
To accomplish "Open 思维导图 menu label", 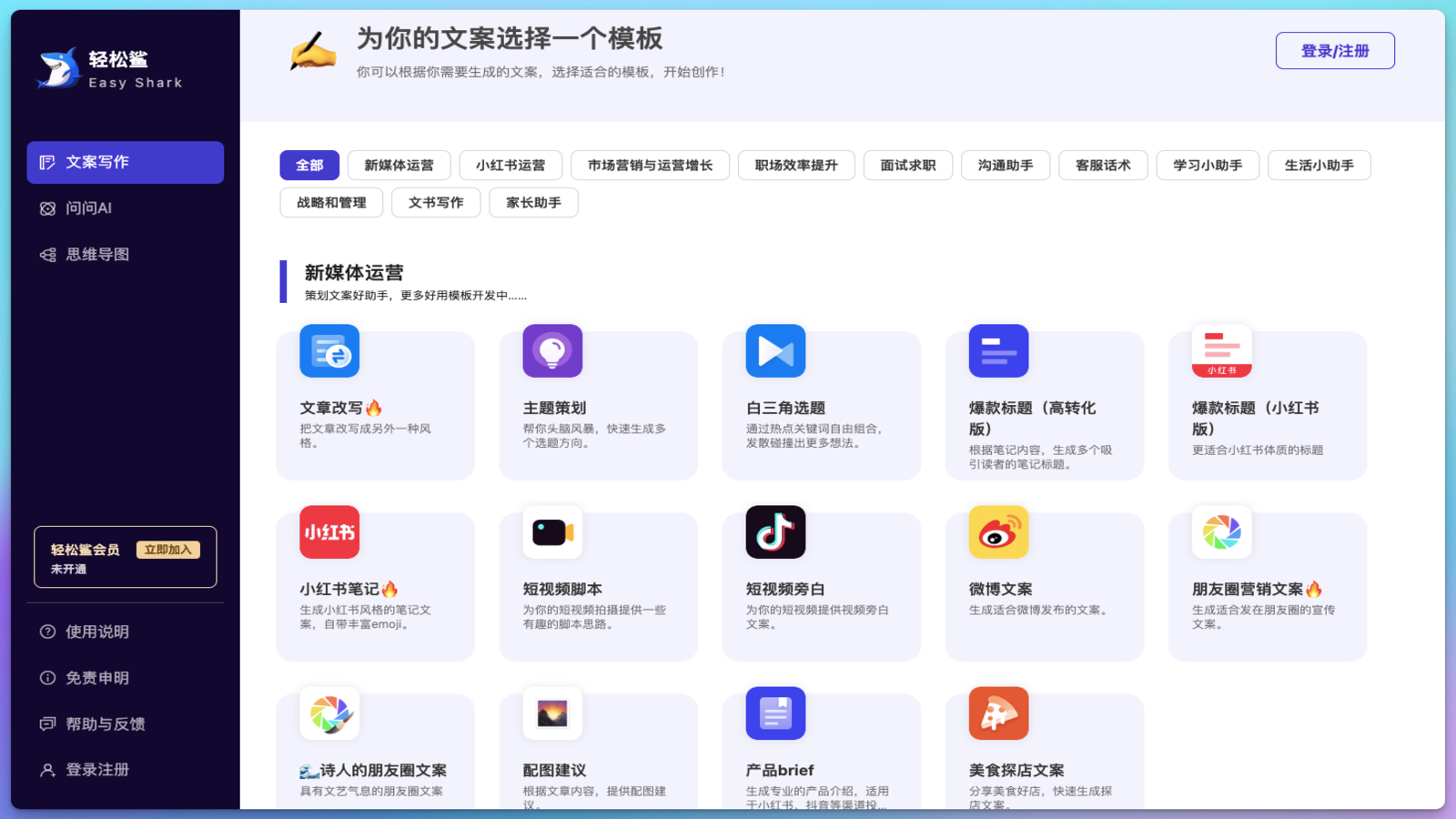I will pos(97,255).
